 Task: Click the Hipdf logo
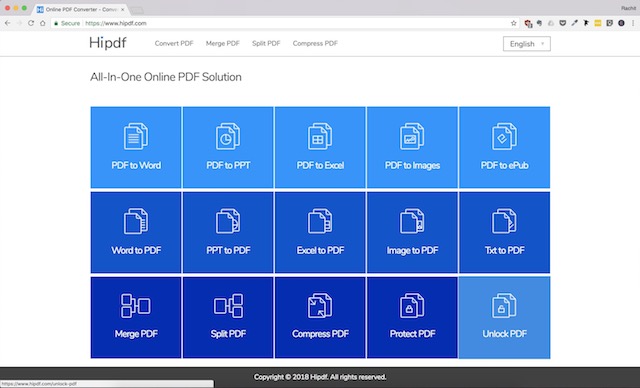coord(108,43)
